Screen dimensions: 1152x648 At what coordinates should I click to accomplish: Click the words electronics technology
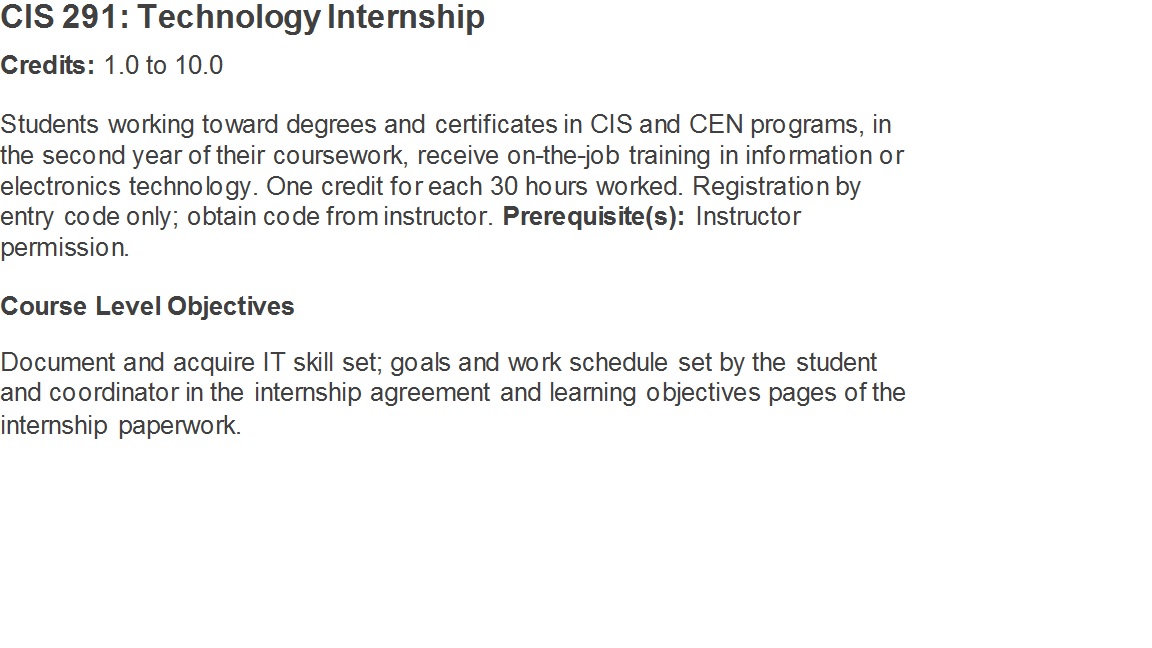[130, 187]
